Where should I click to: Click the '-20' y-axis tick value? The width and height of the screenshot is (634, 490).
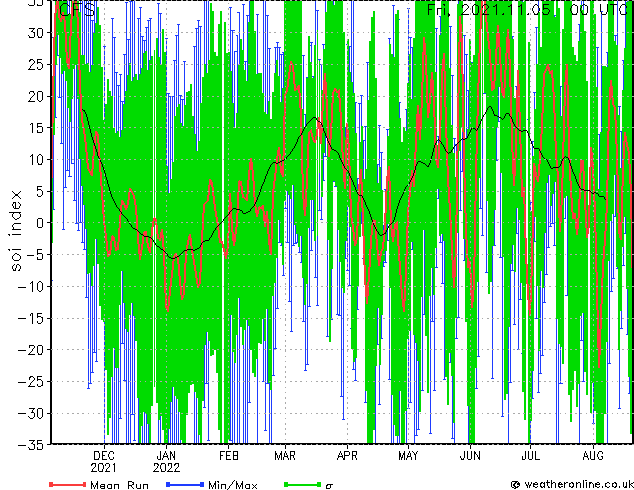pyautogui.click(x=31, y=350)
